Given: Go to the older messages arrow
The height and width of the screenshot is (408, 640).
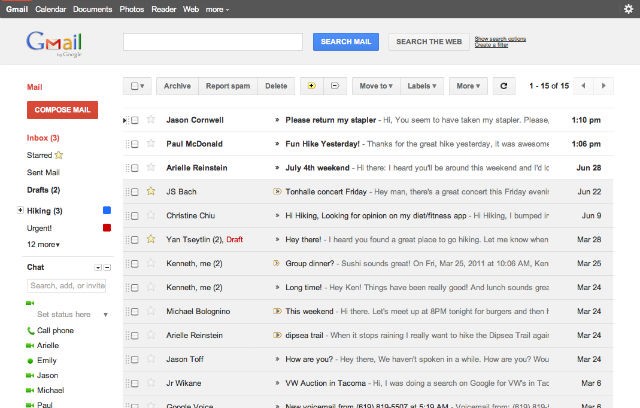Looking at the screenshot, I should point(603,86).
